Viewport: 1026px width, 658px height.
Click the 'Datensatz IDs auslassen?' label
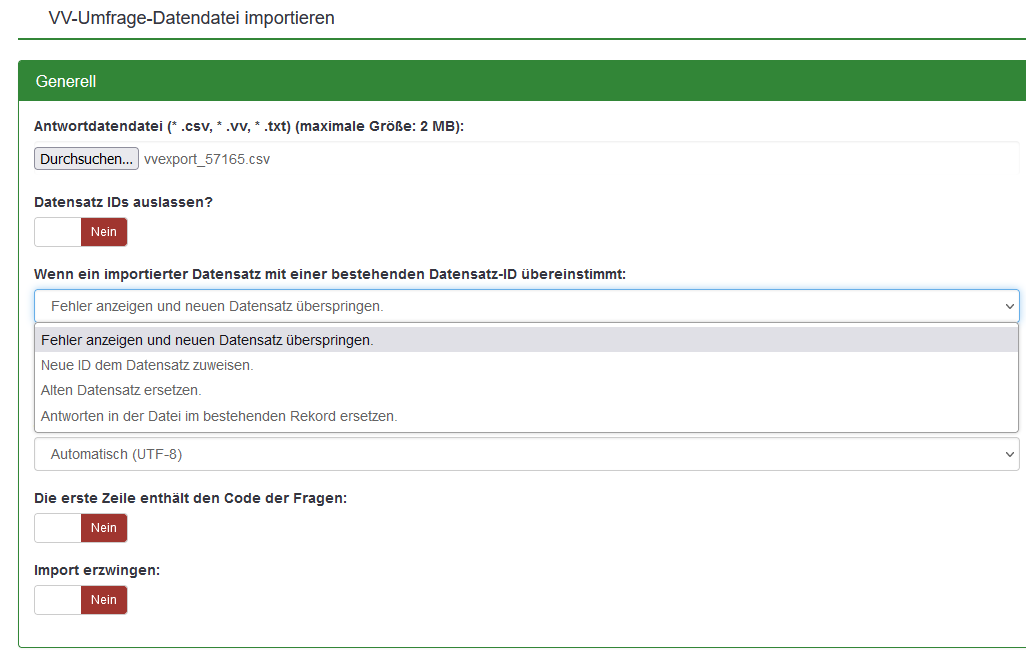click(x=123, y=202)
